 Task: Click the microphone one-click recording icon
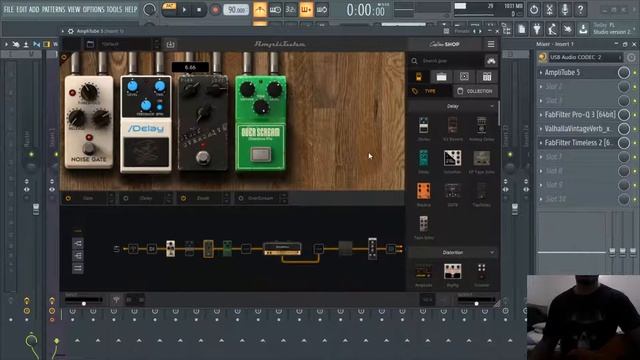565,9
